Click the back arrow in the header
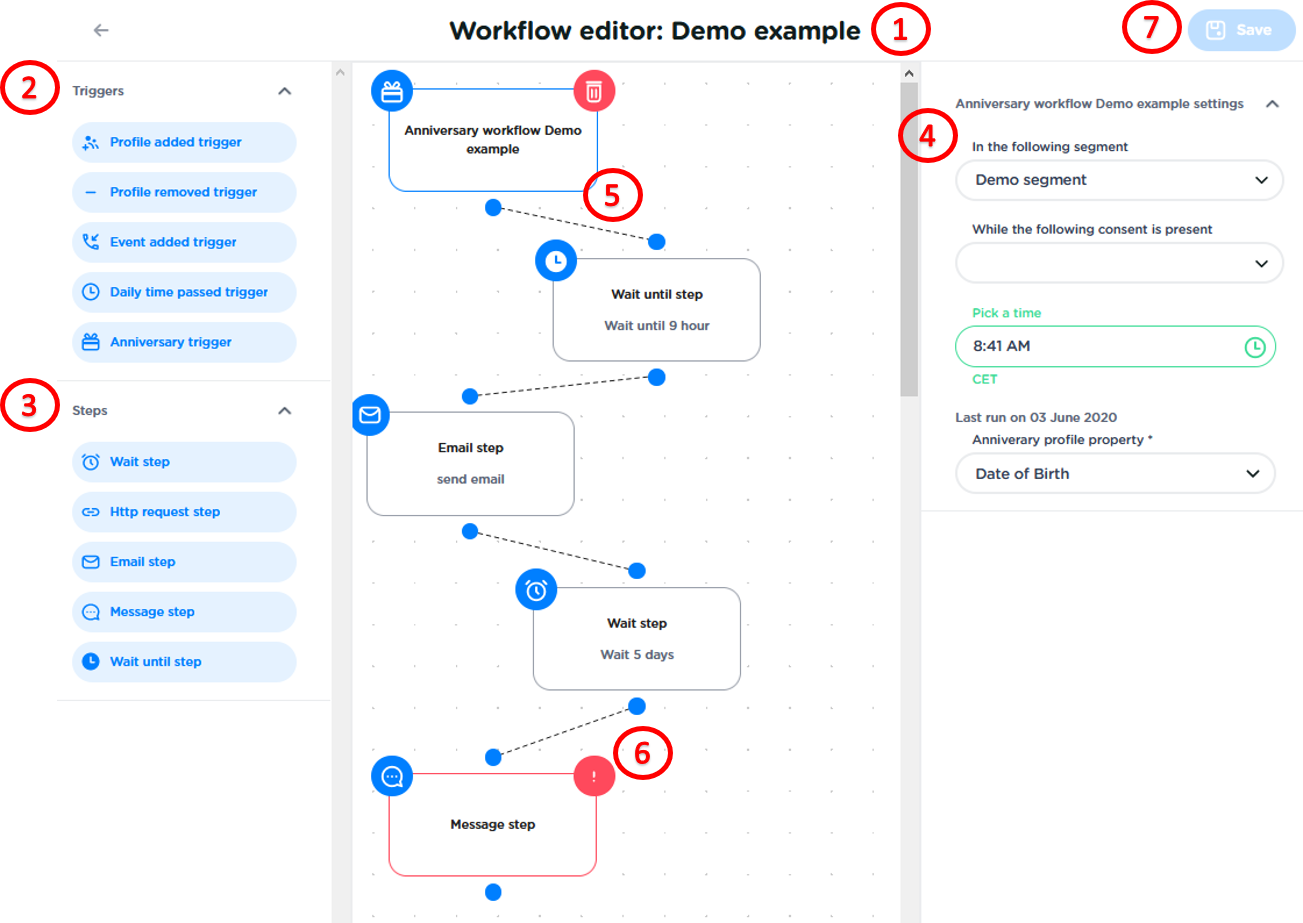 click(x=101, y=30)
